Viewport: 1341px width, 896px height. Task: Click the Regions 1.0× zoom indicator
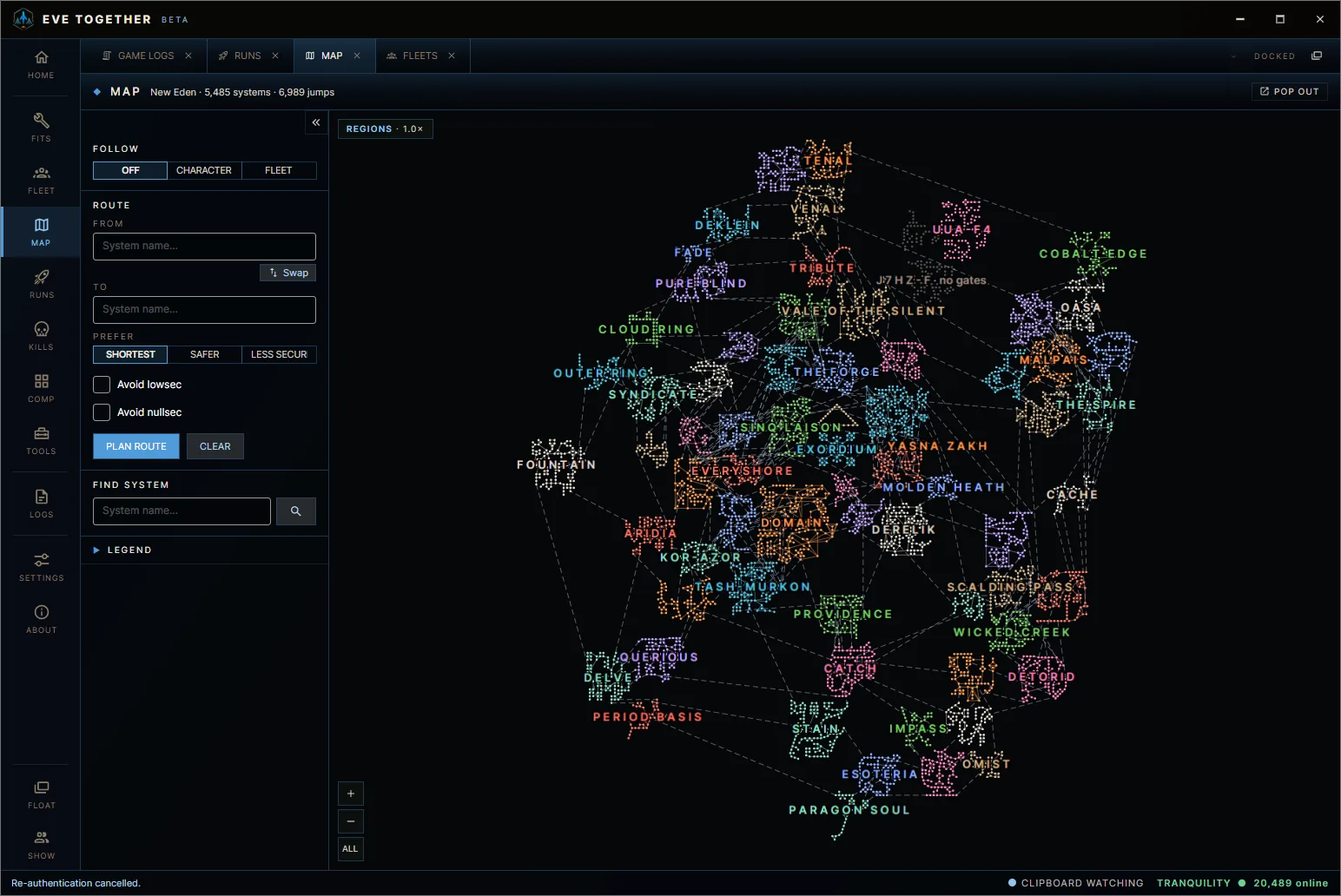click(385, 128)
